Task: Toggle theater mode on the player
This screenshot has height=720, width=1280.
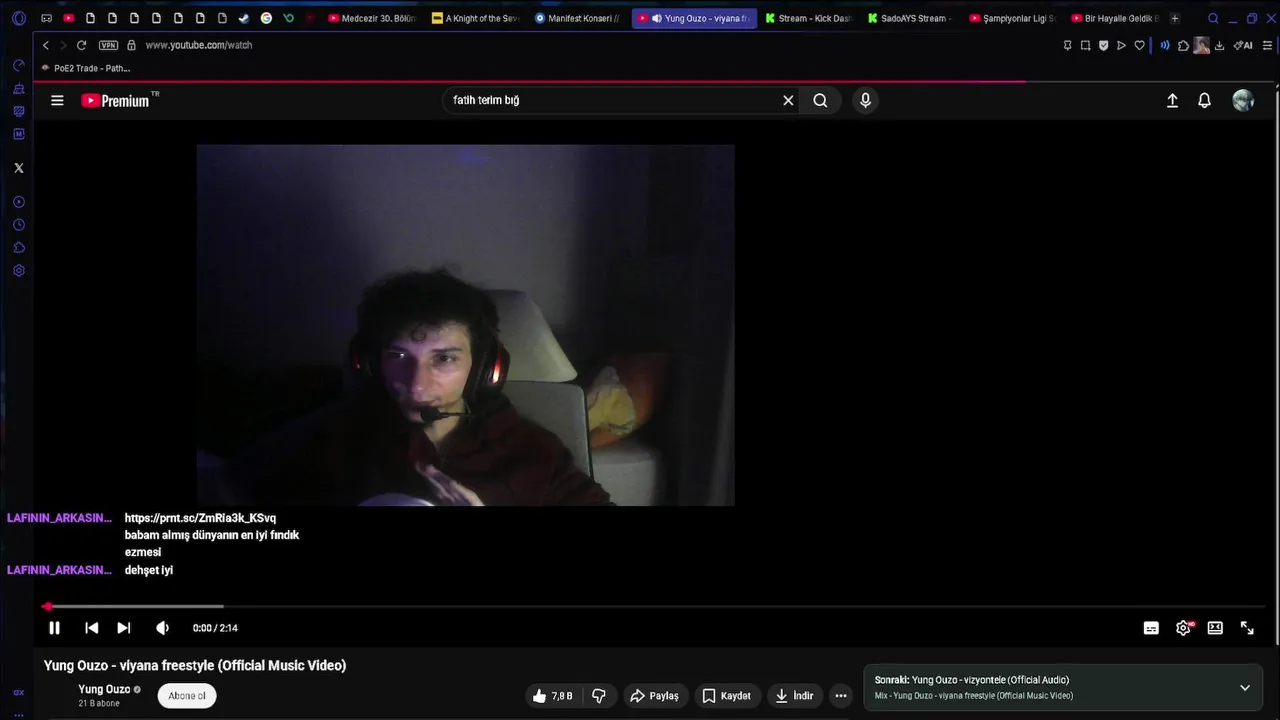Action: click(1215, 628)
